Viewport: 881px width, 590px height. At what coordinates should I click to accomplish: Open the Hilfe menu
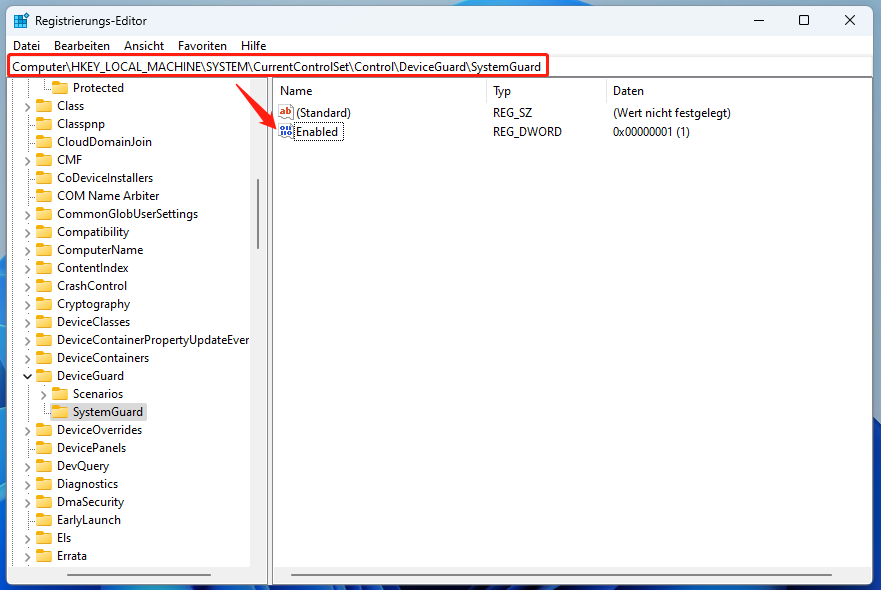(253, 46)
